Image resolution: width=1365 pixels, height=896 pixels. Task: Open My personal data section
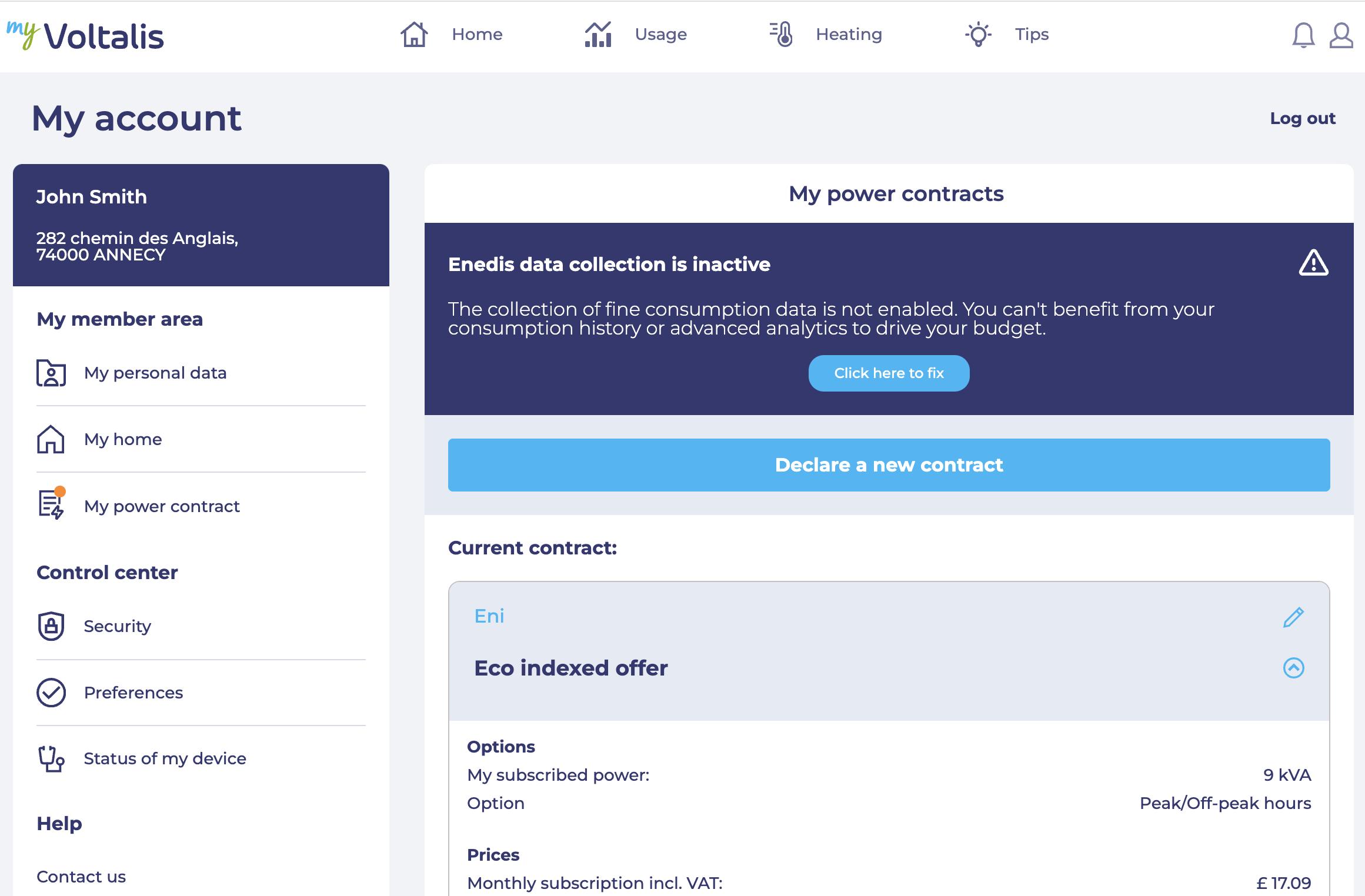coord(155,373)
